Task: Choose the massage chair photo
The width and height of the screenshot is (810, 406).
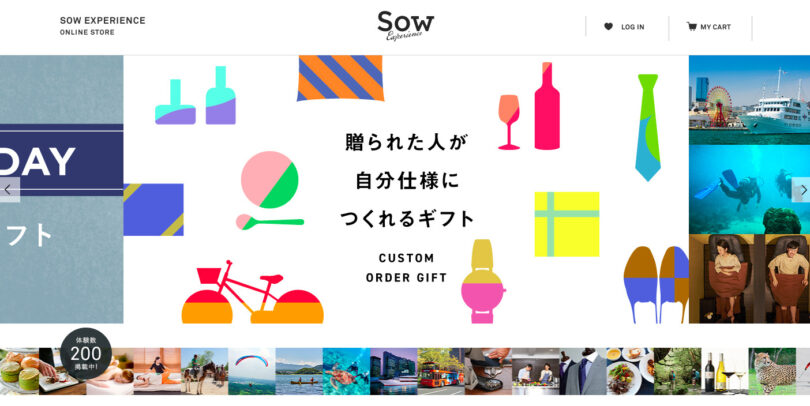Action: (749, 278)
